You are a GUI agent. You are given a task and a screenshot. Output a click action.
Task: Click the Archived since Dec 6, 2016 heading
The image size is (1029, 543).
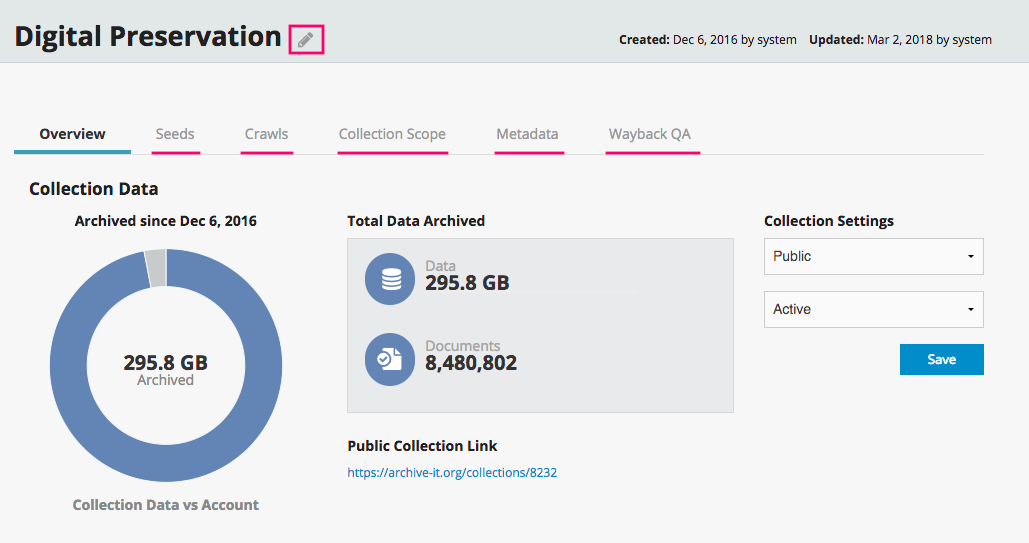[165, 221]
